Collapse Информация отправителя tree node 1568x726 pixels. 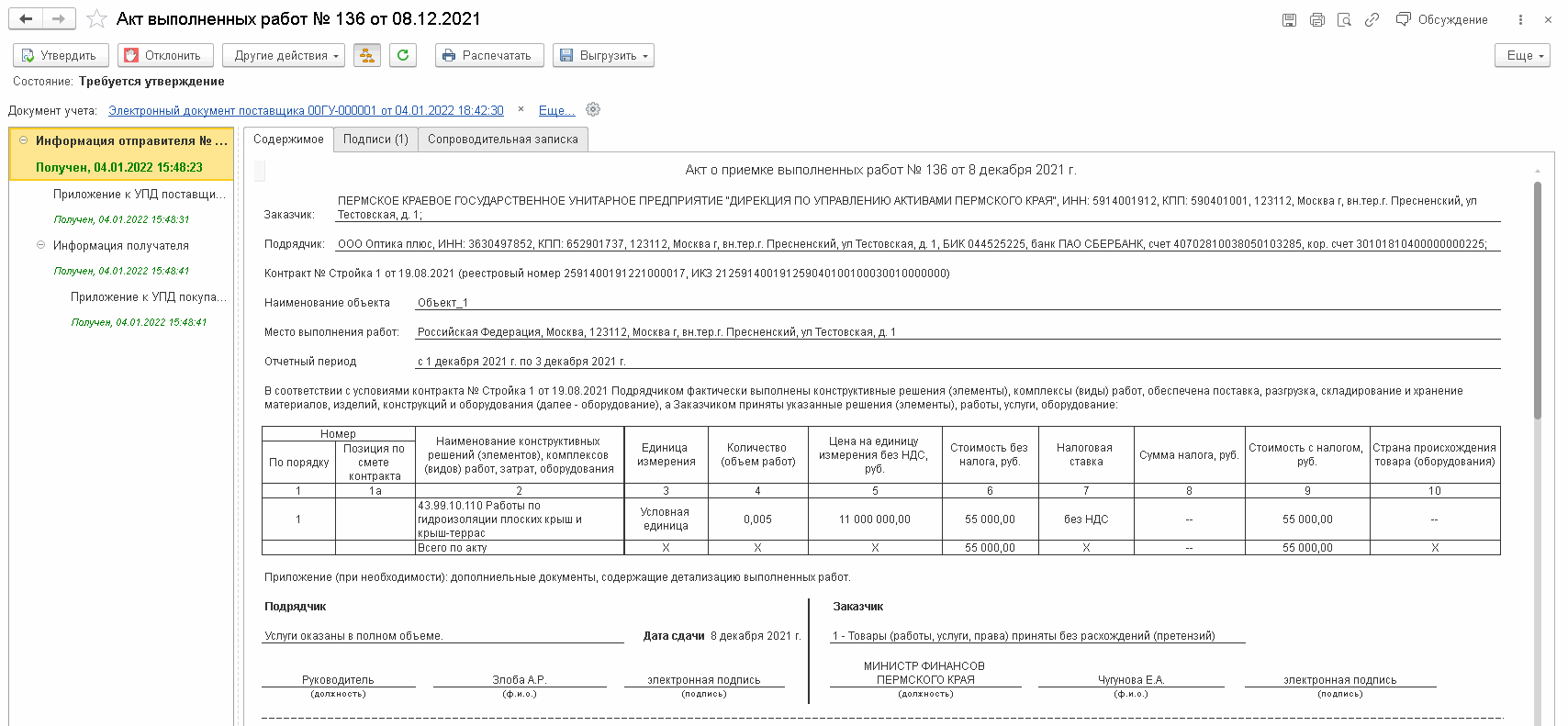(x=24, y=140)
